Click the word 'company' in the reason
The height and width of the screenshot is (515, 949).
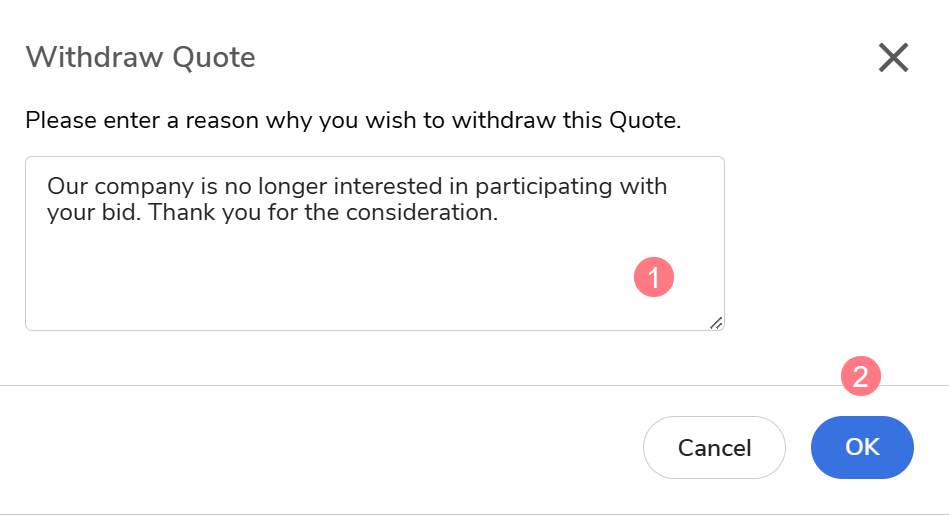(x=143, y=187)
